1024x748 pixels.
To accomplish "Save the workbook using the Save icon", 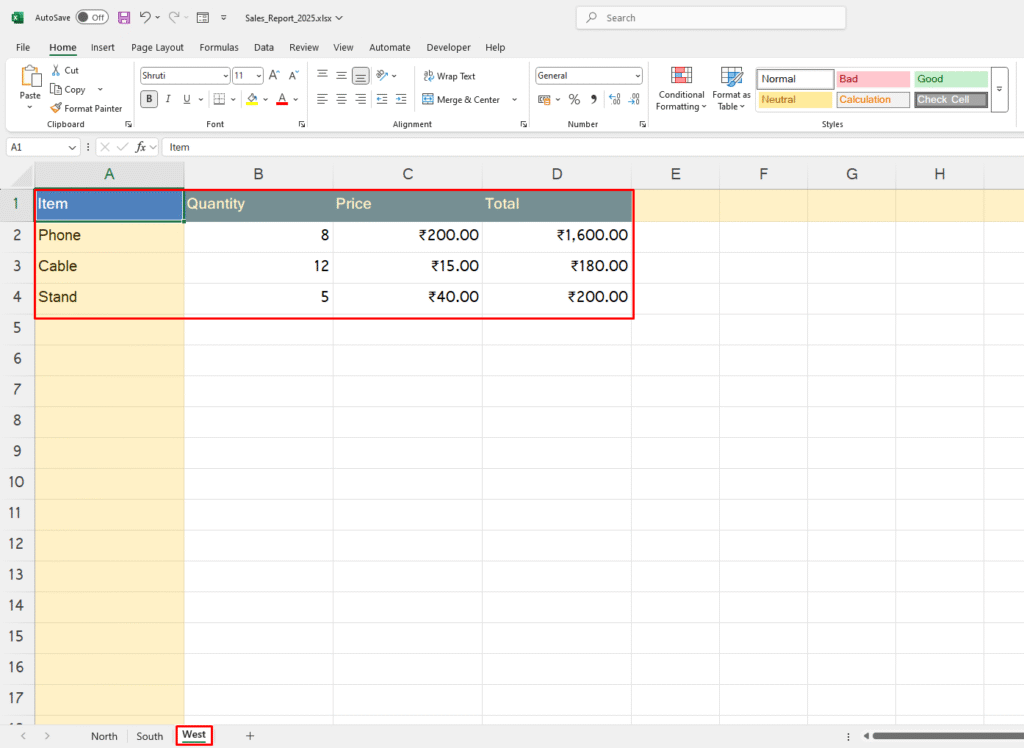I will pyautogui.click(x=124, y=18).
